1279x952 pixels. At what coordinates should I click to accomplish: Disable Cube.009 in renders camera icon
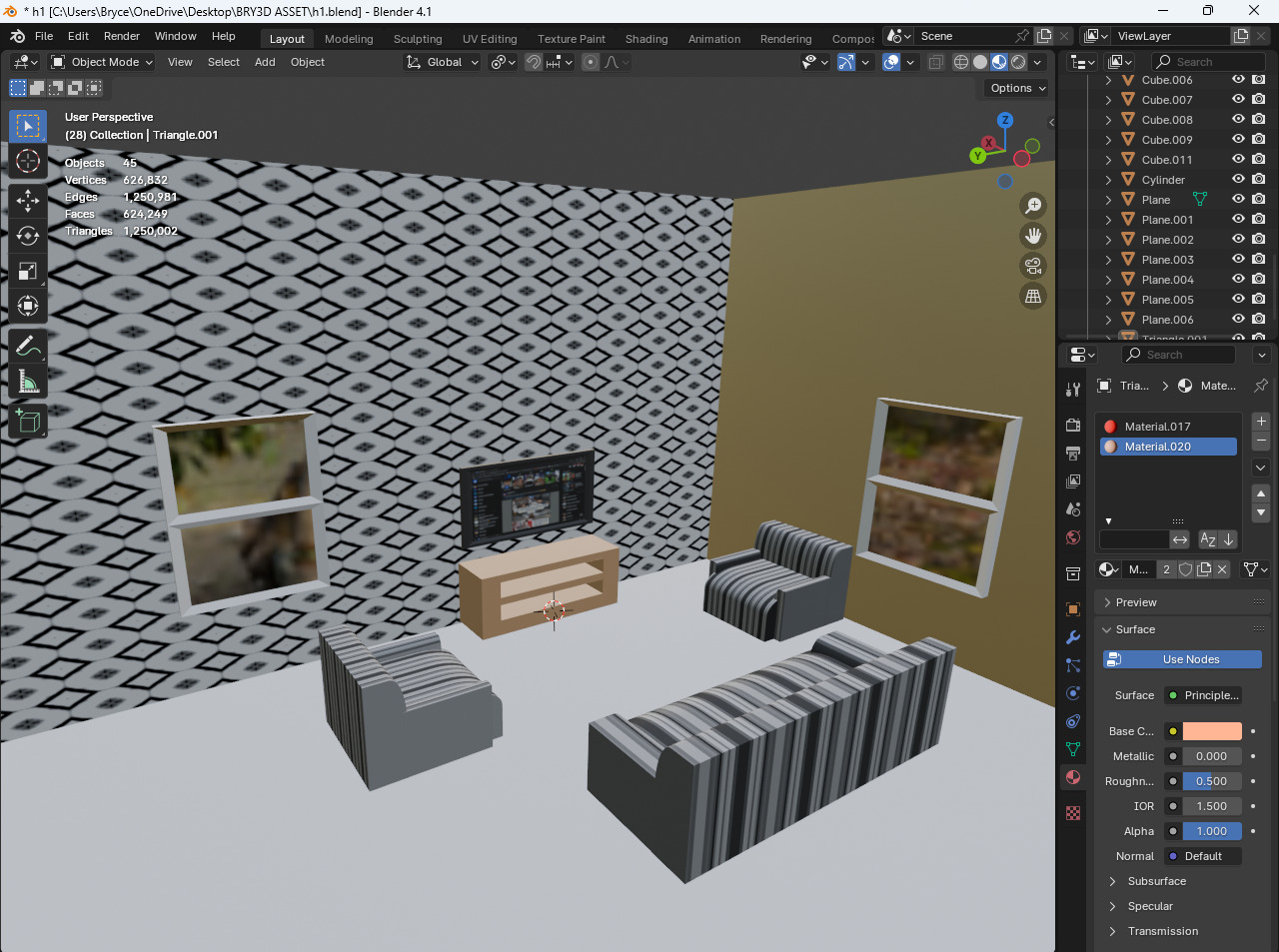(1259, 140)
